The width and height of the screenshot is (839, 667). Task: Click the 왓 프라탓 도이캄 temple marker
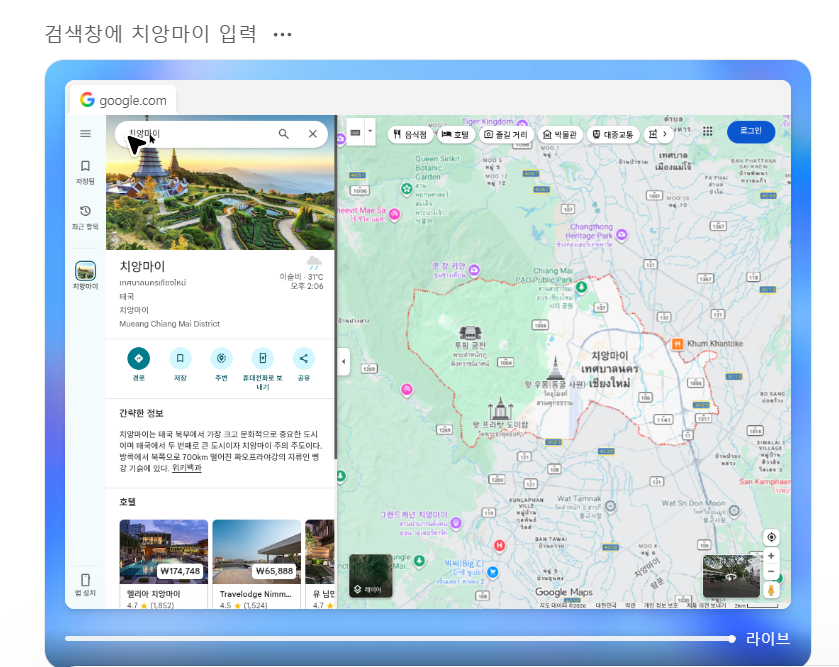click(x=500, y=409)
